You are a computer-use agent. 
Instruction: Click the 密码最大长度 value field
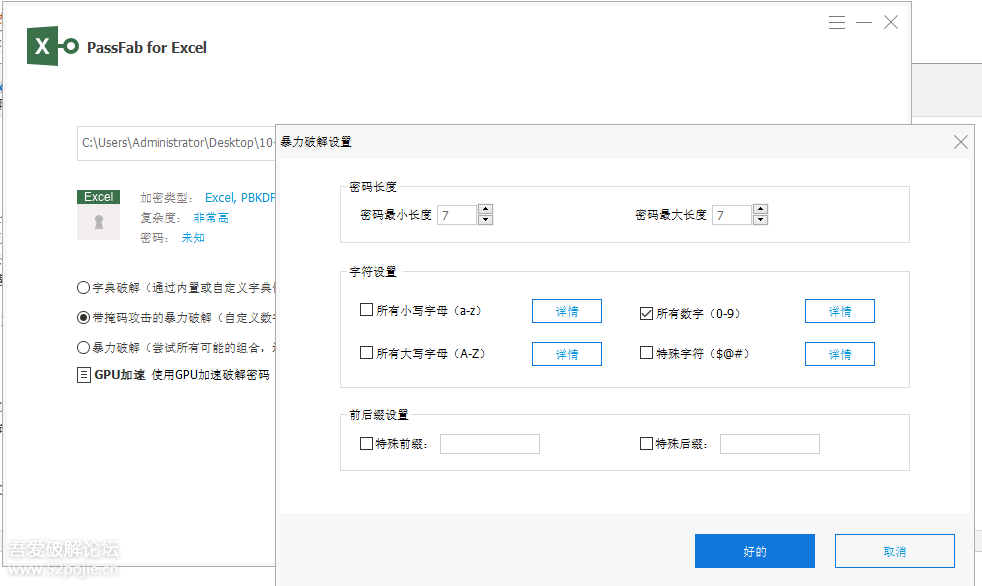[732, 215]
